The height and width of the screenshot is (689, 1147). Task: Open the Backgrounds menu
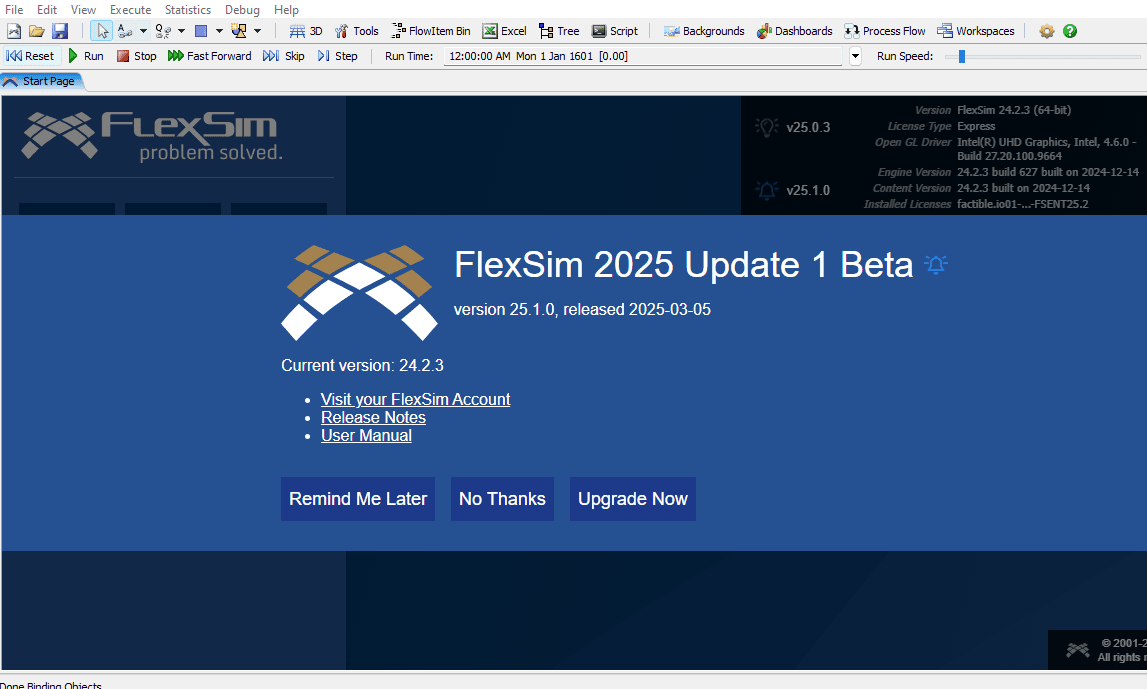click(704, 31)
